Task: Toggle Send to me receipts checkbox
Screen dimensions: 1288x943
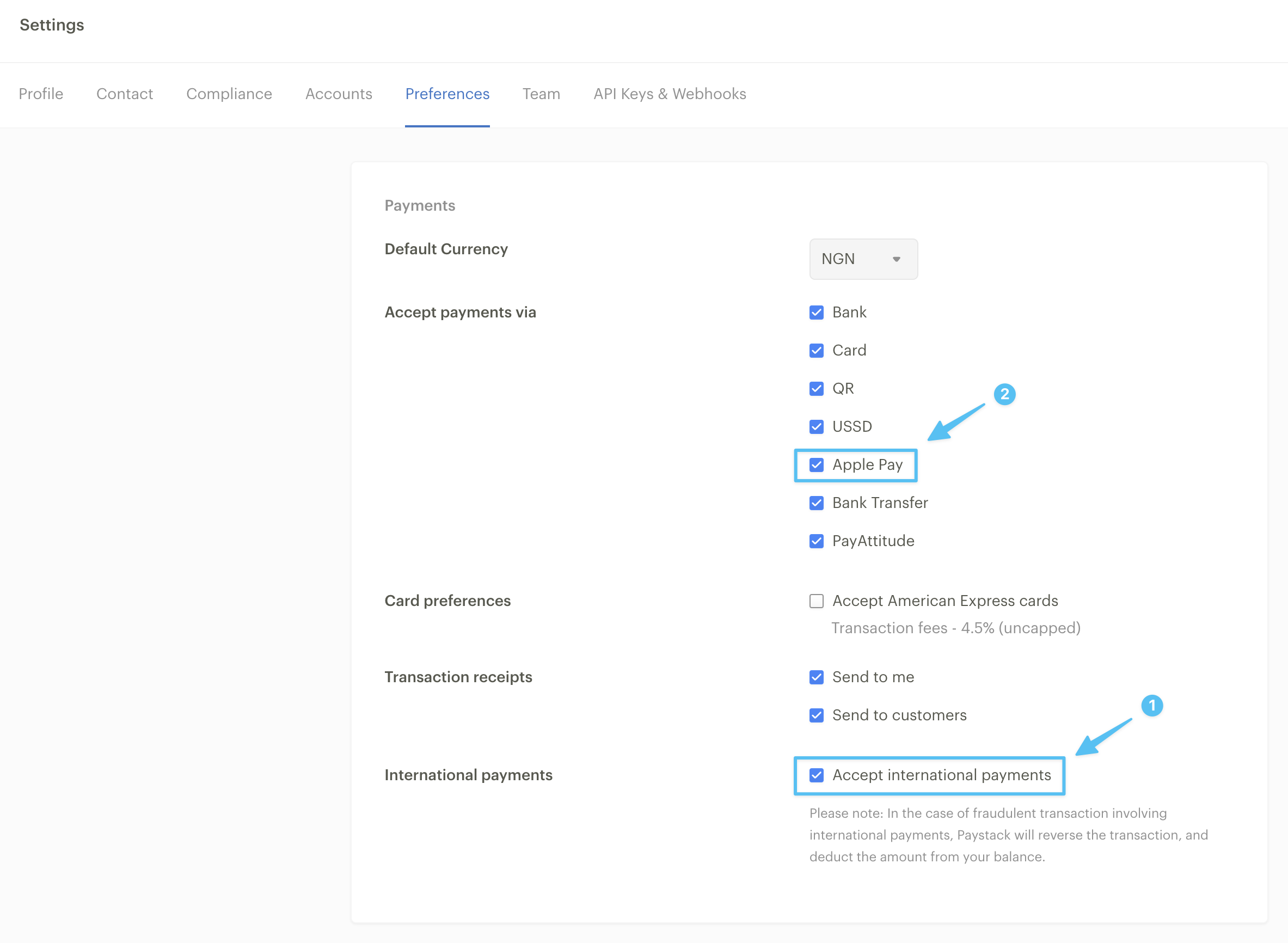Action: tap(816, 677)
